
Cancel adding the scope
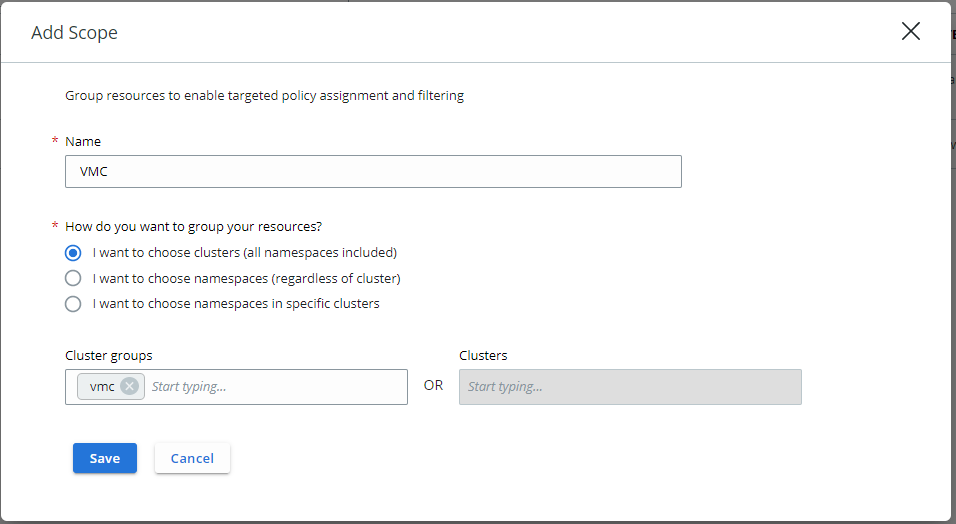[192, 458]
